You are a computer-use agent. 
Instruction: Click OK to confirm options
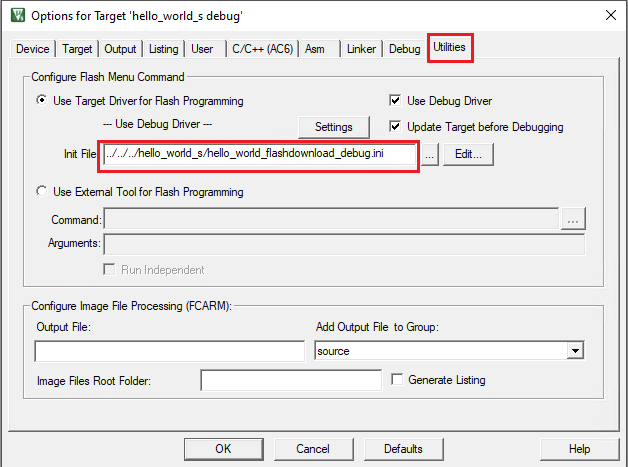click(223, 449)
